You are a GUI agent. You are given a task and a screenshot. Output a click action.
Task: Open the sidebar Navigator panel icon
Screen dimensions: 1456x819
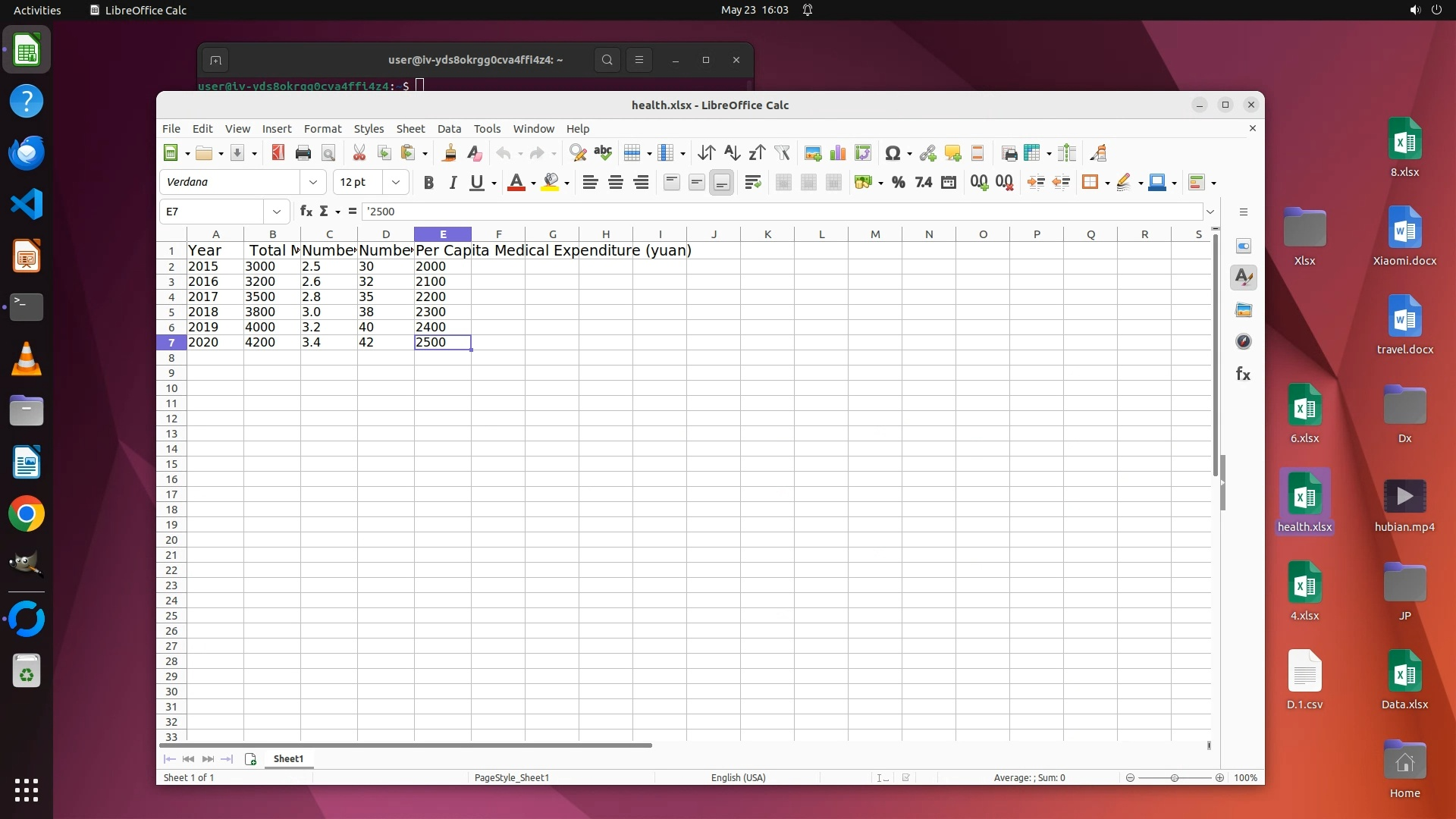1244,342
